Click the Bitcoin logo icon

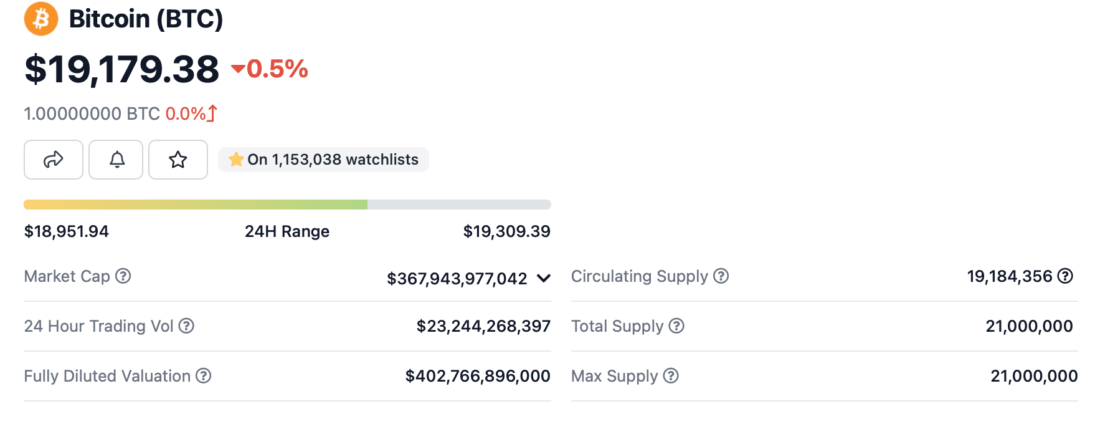click(x=41, y=19)
